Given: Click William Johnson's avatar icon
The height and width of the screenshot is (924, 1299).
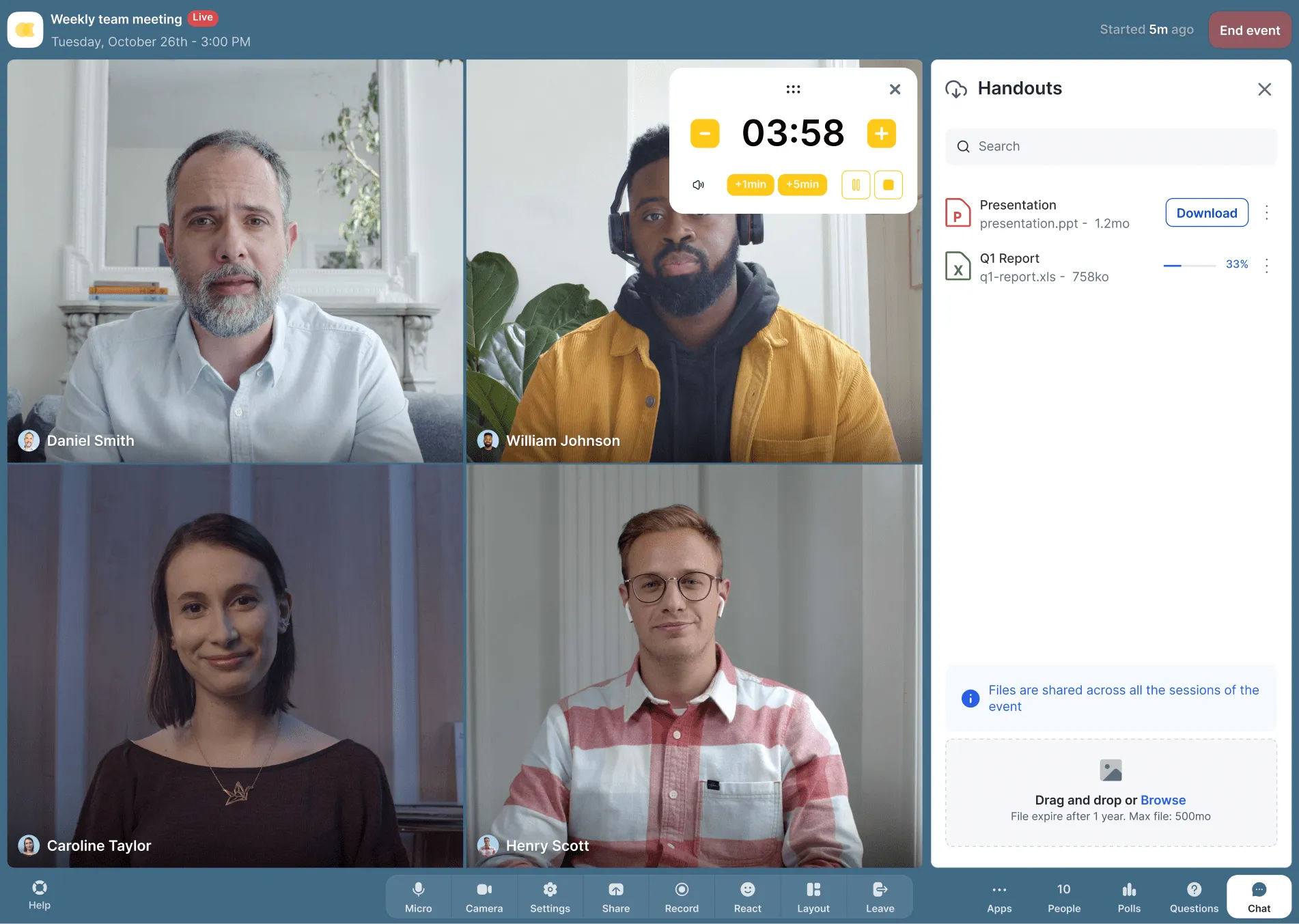Looking at the screenshot, I should click(488, 440).
